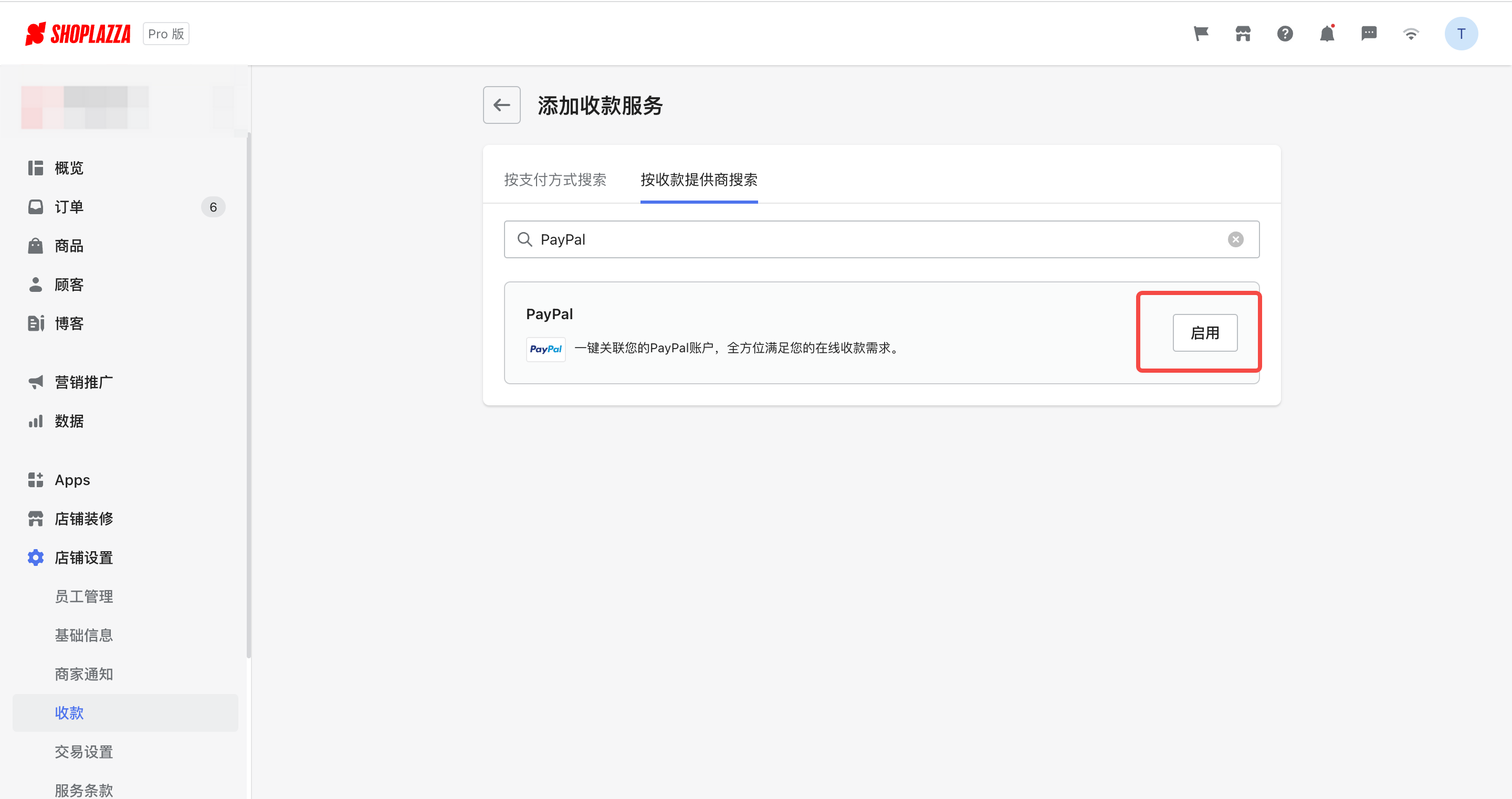Viewport: 1512px width, 799px height.
Task: Click the wifi status icon
Action: [1411, 34]
